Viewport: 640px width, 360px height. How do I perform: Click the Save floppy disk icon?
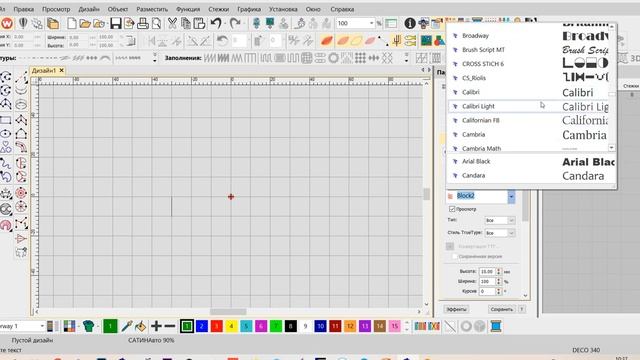[116, 24]
